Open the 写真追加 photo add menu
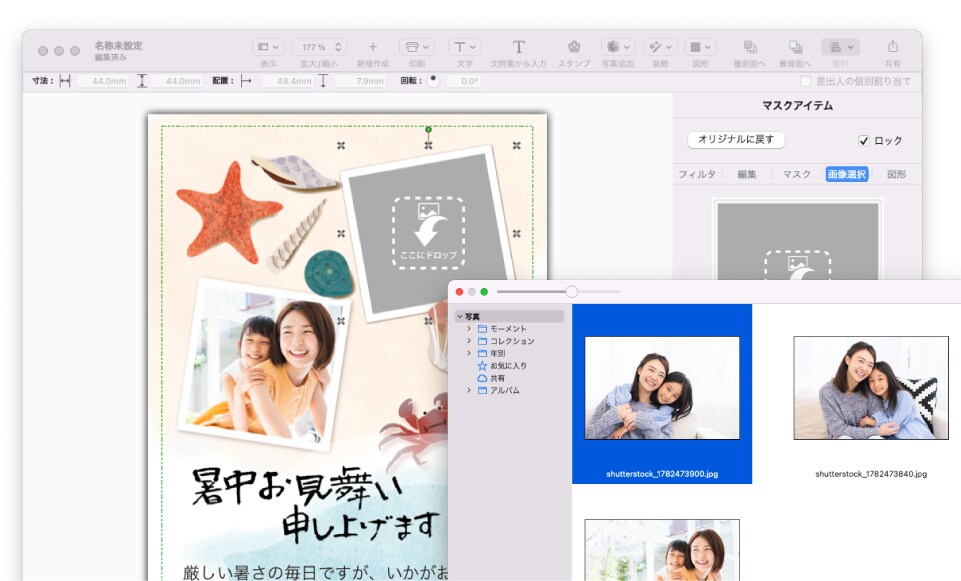The height and width of the screenshot is (581, 961). (618, 47)
